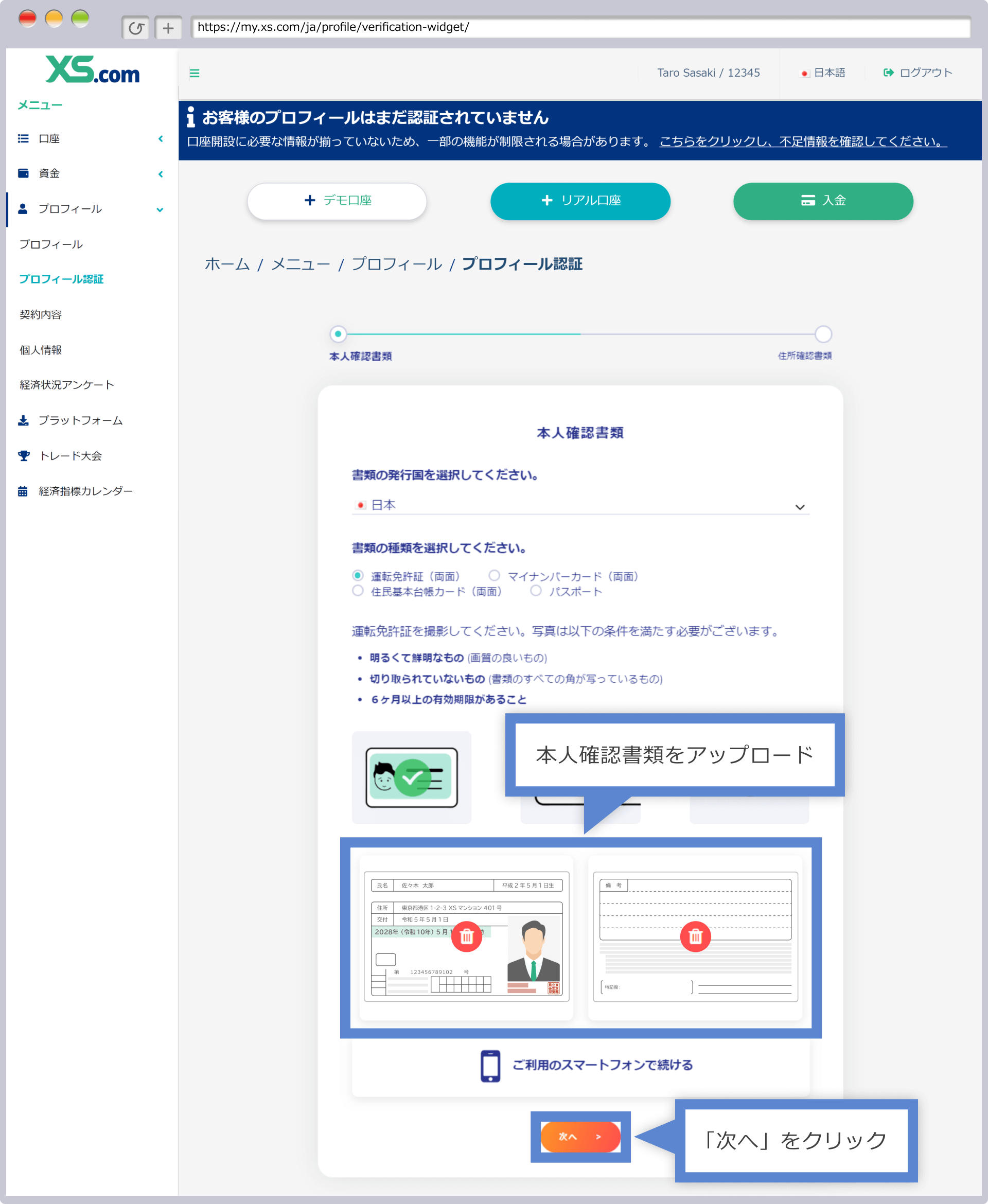
Task: Click the info icon in the blue banner
Action: tap(191, 117)
